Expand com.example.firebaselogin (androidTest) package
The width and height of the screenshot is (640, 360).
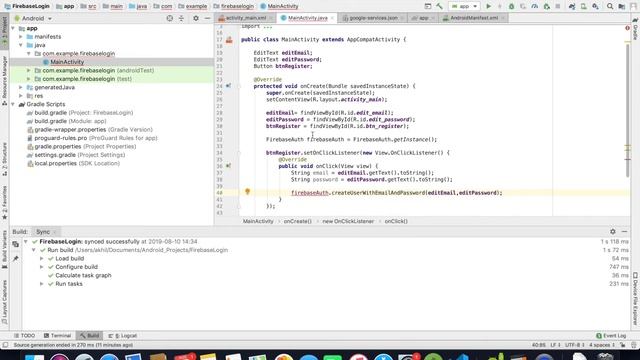pyautogui.click(x=29, y=70)
